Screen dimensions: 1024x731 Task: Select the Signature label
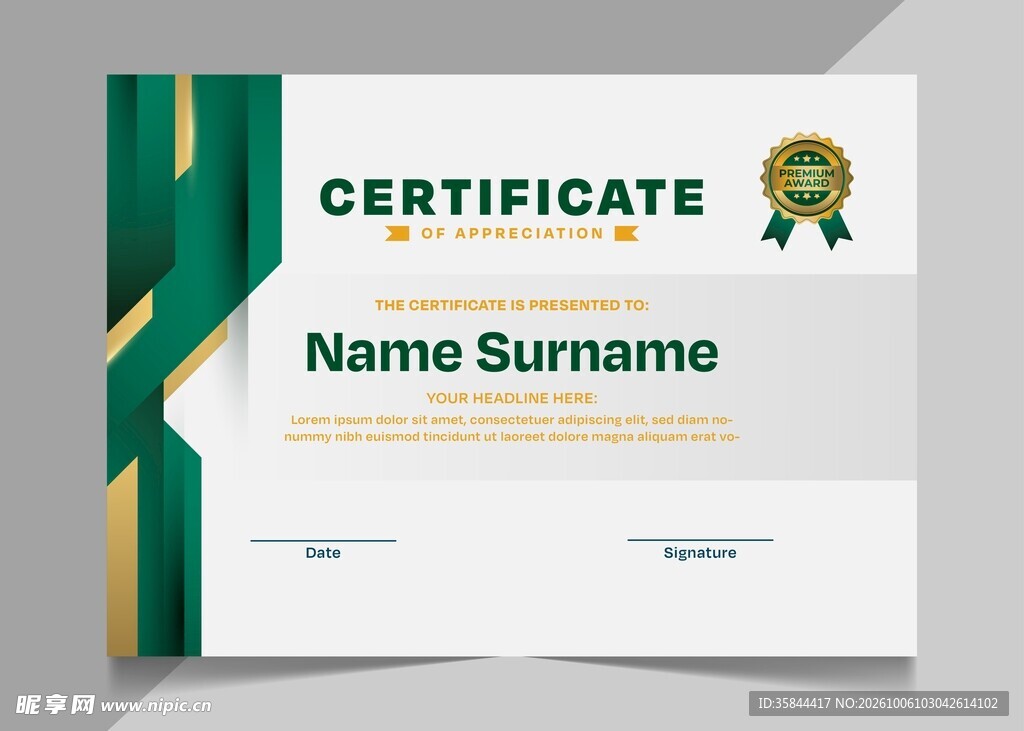[x=700, y=553]
